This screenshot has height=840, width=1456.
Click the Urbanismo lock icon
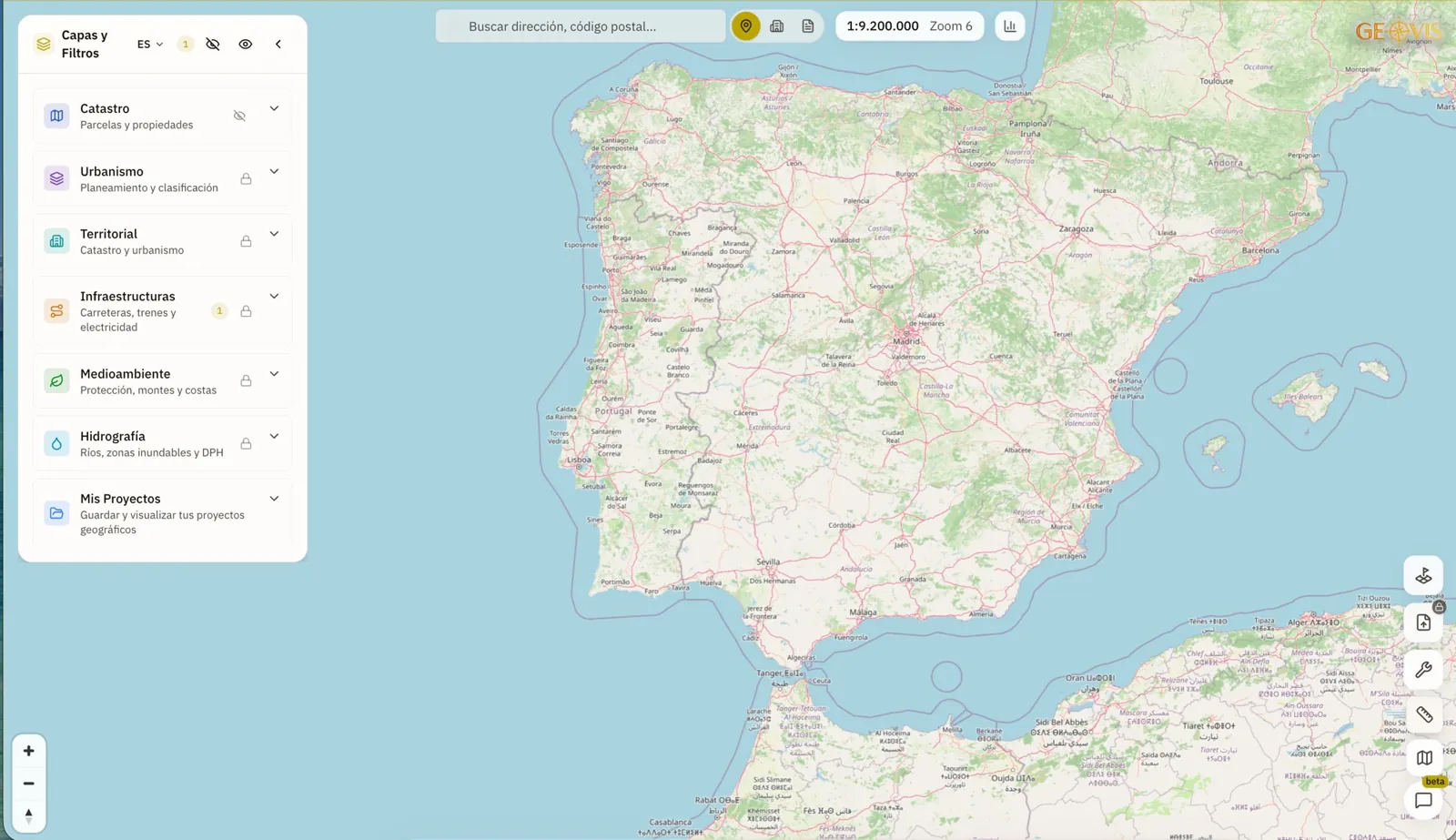(246, 178)
